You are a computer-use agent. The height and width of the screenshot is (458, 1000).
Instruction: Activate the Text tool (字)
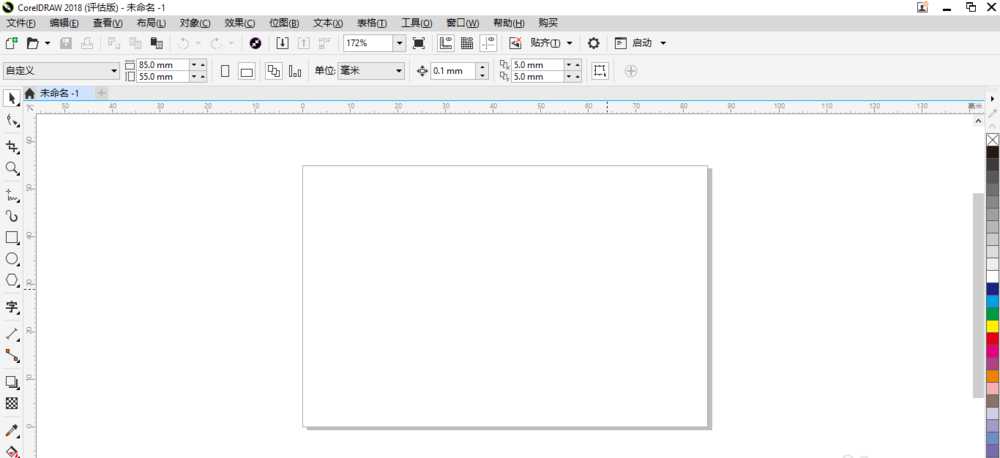coord(12,307)
